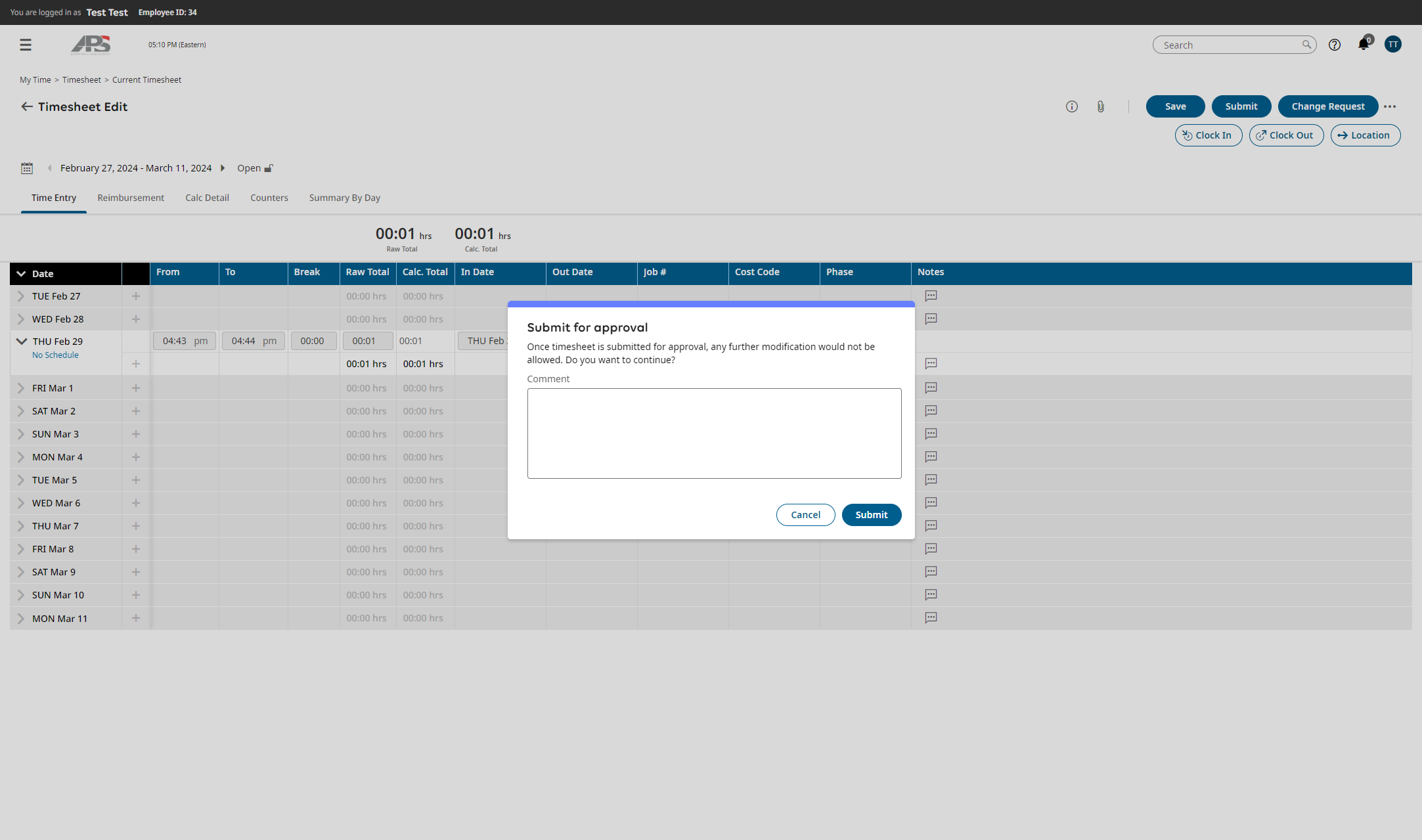This screenshot has width=1422, height=840.
Task: Collapse all rows via Date header chevron
Action: pos(21,274)
